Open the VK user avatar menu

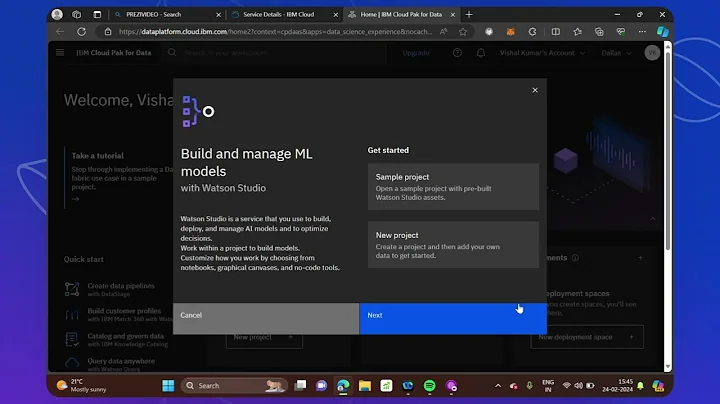pos(652,53)
